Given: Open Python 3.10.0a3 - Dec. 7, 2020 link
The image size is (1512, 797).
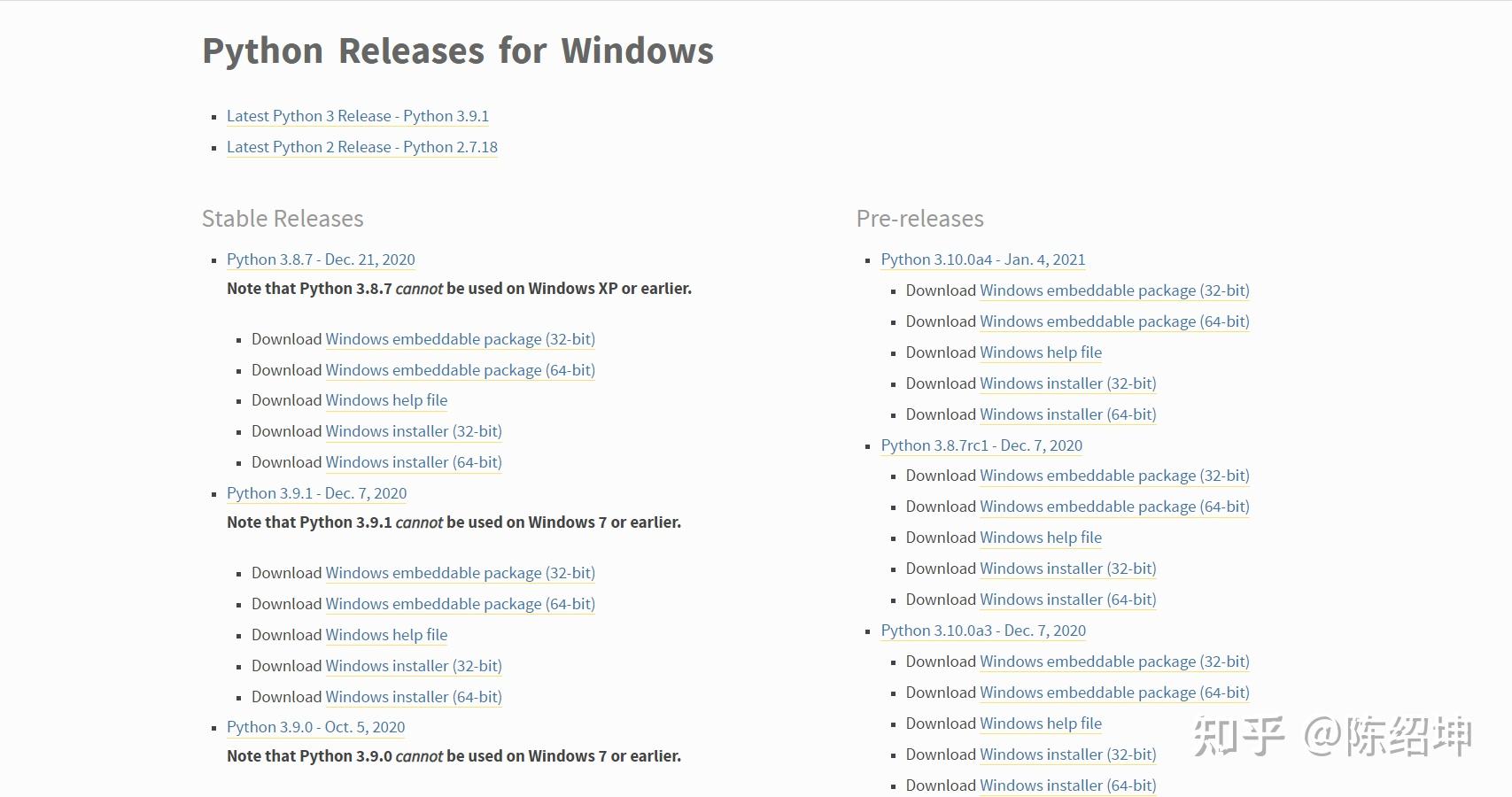Looking at the screenshot, I should tap(983, 631).
